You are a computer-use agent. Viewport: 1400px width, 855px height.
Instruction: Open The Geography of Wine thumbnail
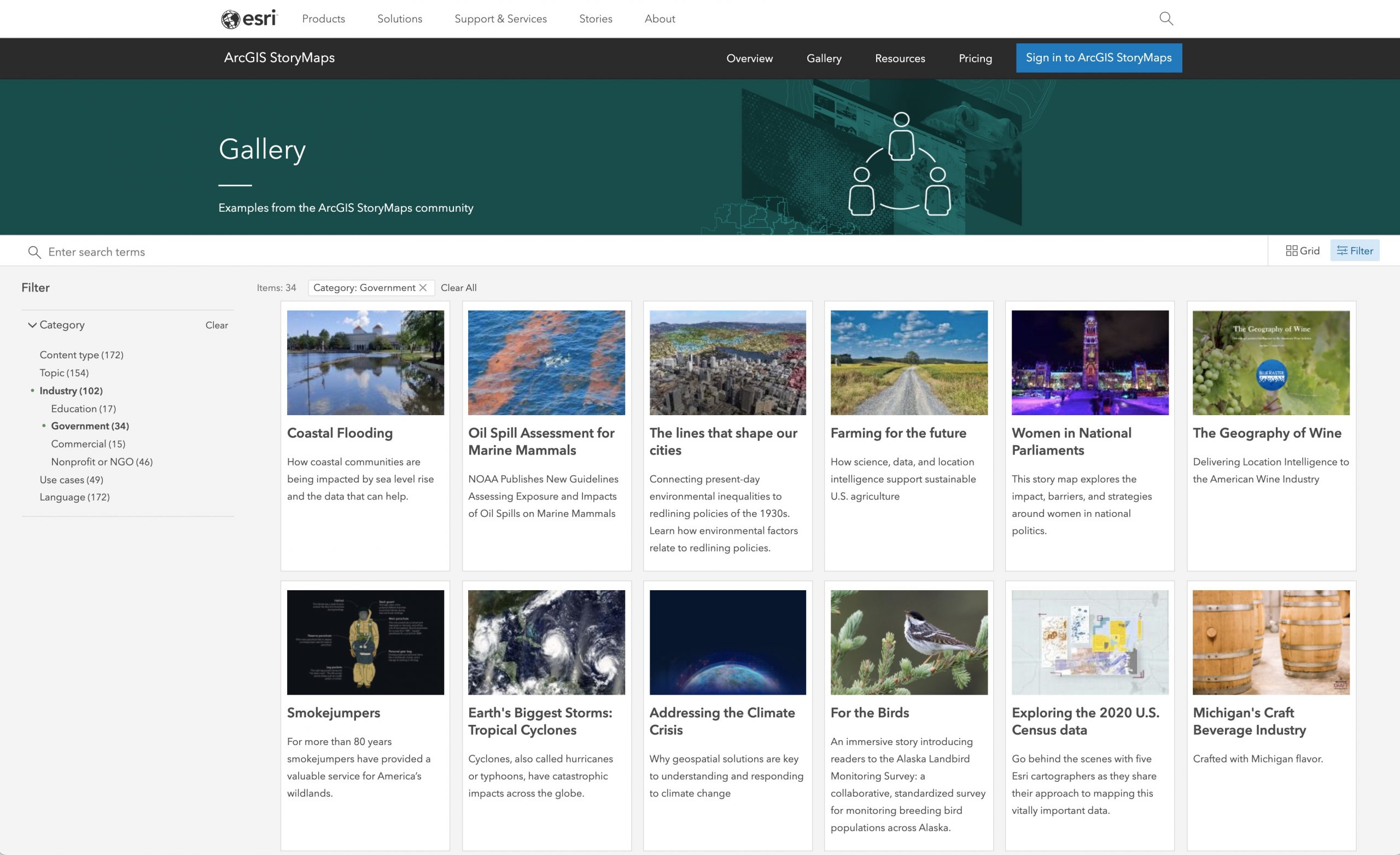tap(1271, 363)
